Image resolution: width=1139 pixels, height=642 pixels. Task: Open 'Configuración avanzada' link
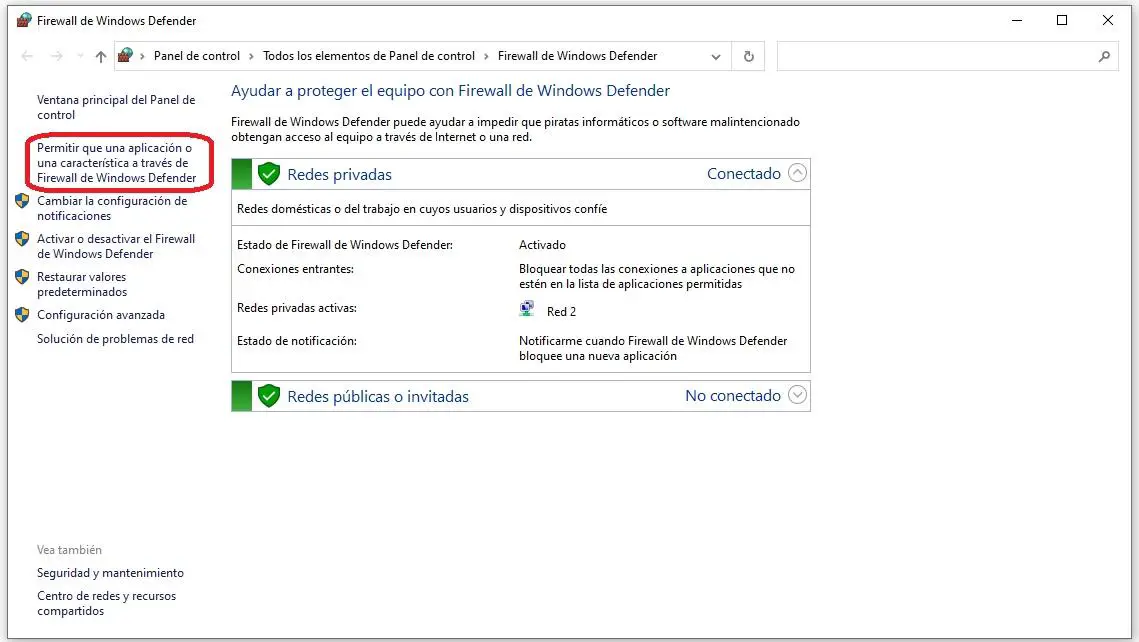pos(101,314)
